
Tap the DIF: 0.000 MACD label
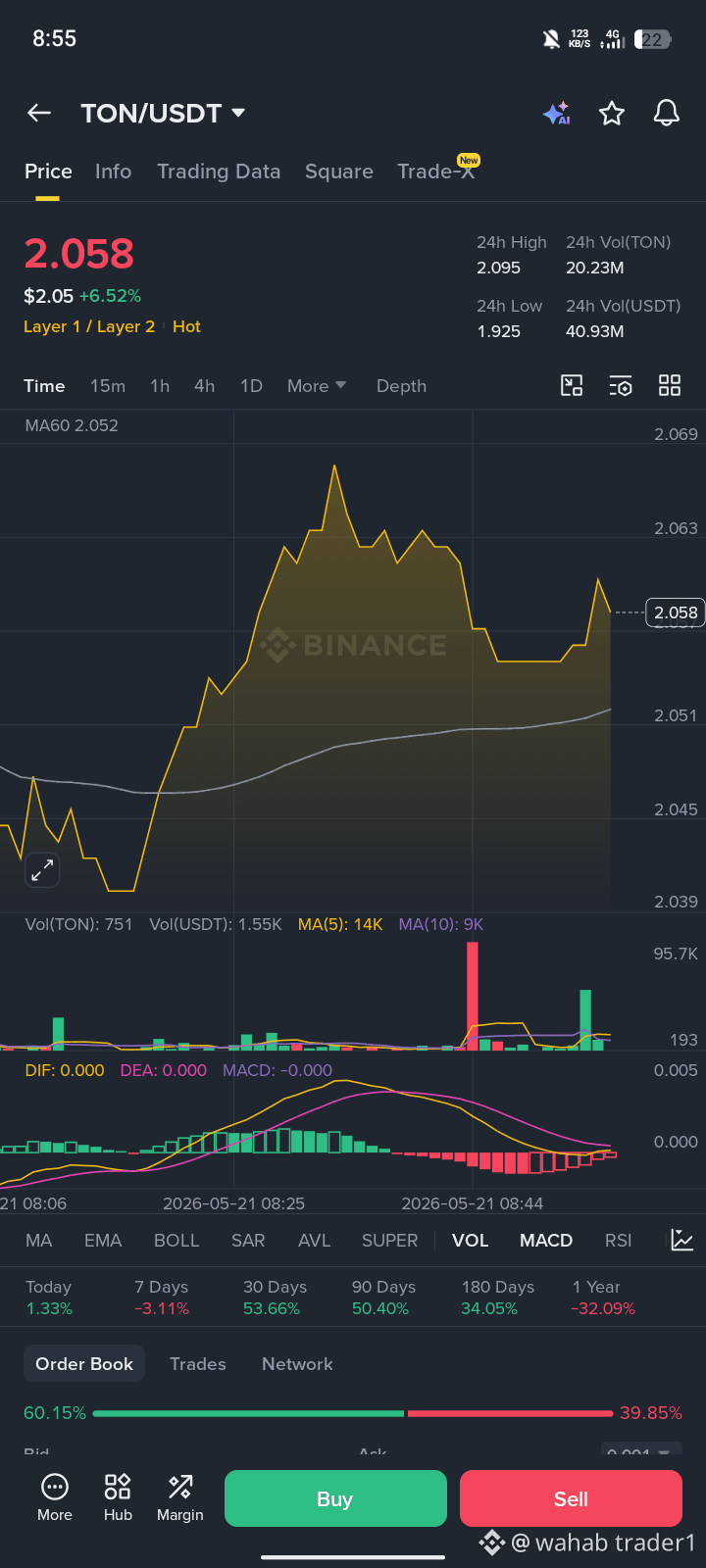[x=65, y=1070]
